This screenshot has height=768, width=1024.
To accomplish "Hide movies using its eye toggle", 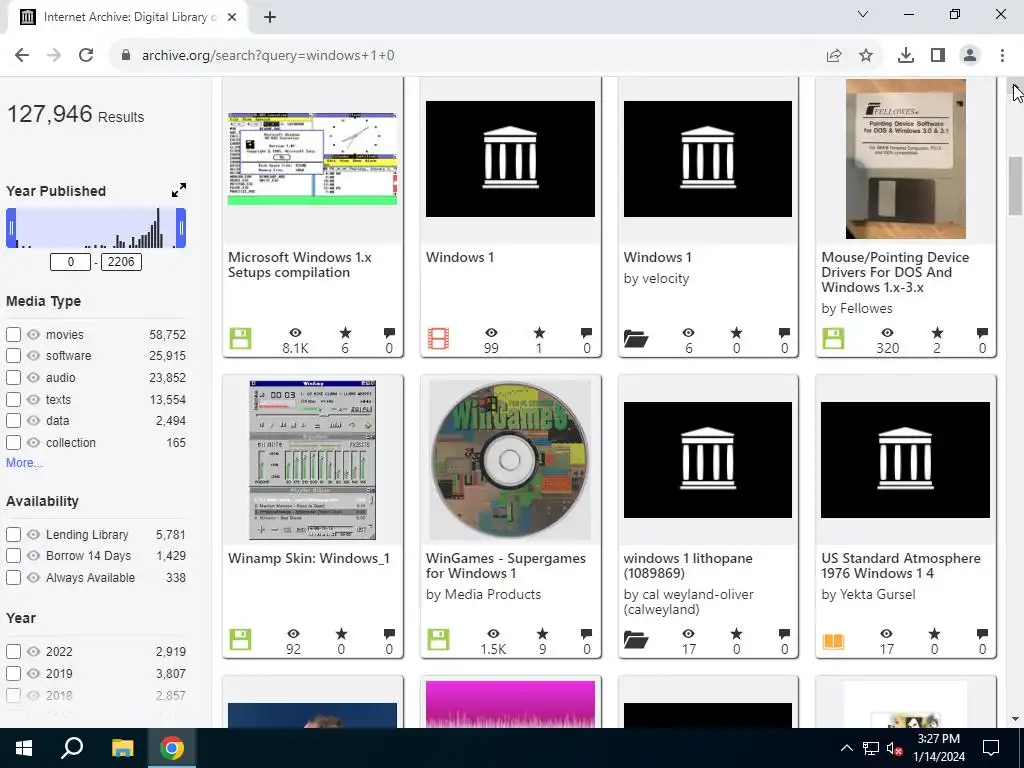I will point(33,334).
